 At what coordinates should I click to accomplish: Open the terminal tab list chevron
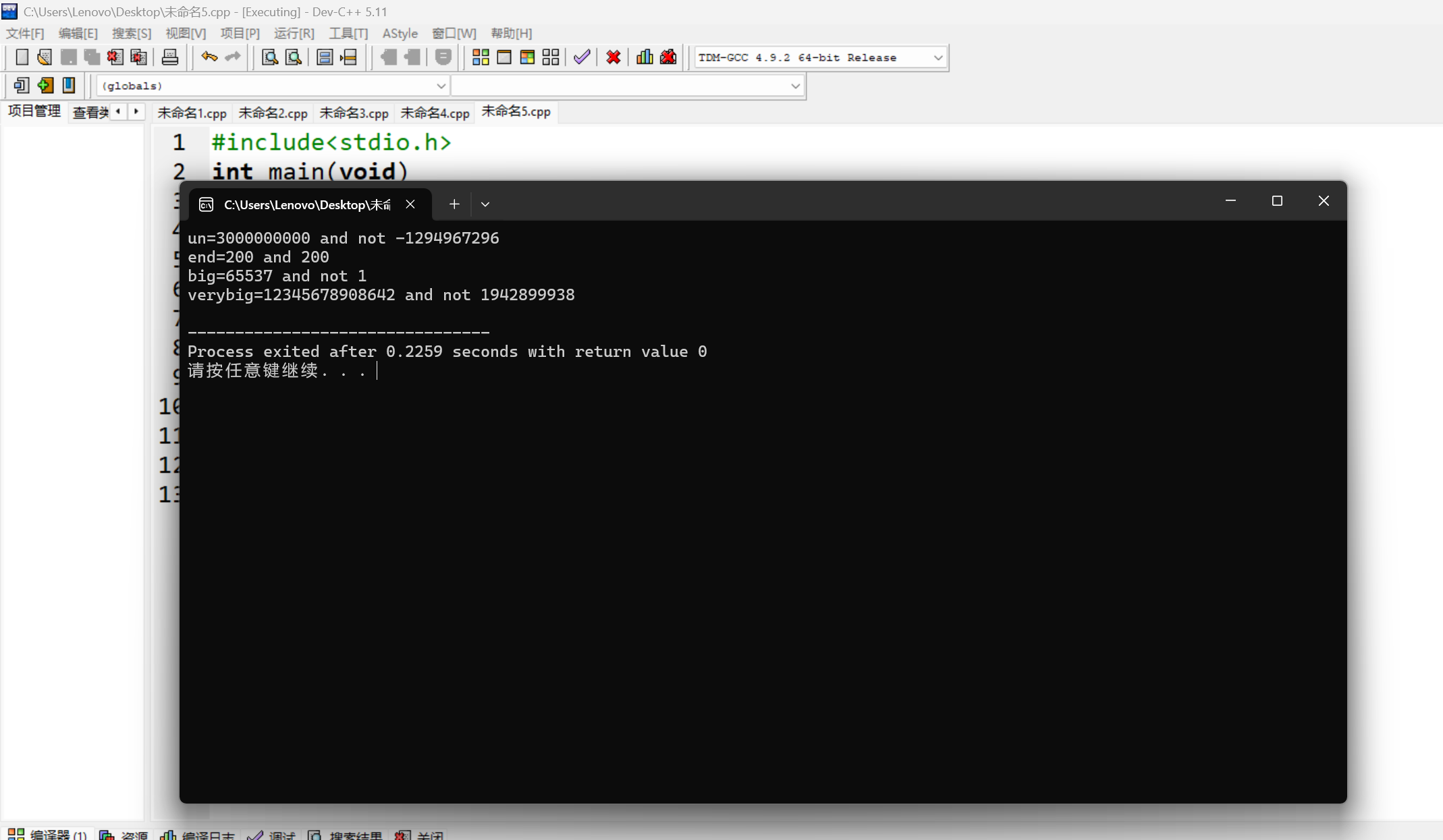point(485,204)
